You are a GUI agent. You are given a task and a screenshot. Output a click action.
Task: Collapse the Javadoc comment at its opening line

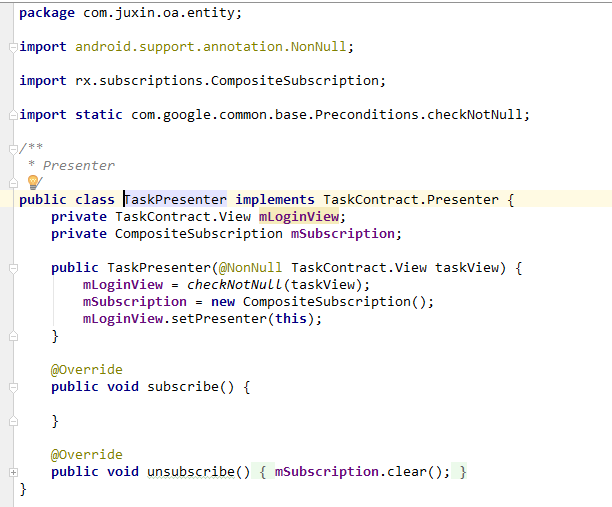(x=13, y=149)
